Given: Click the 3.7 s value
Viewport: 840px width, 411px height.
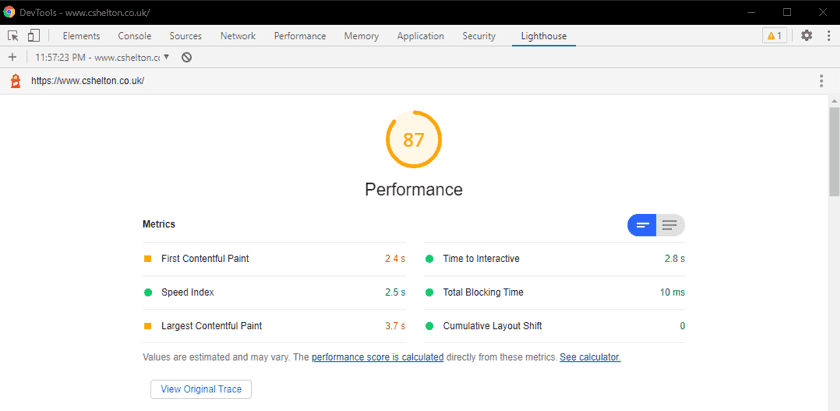Looking at the screenshot, I should point(395,326).
